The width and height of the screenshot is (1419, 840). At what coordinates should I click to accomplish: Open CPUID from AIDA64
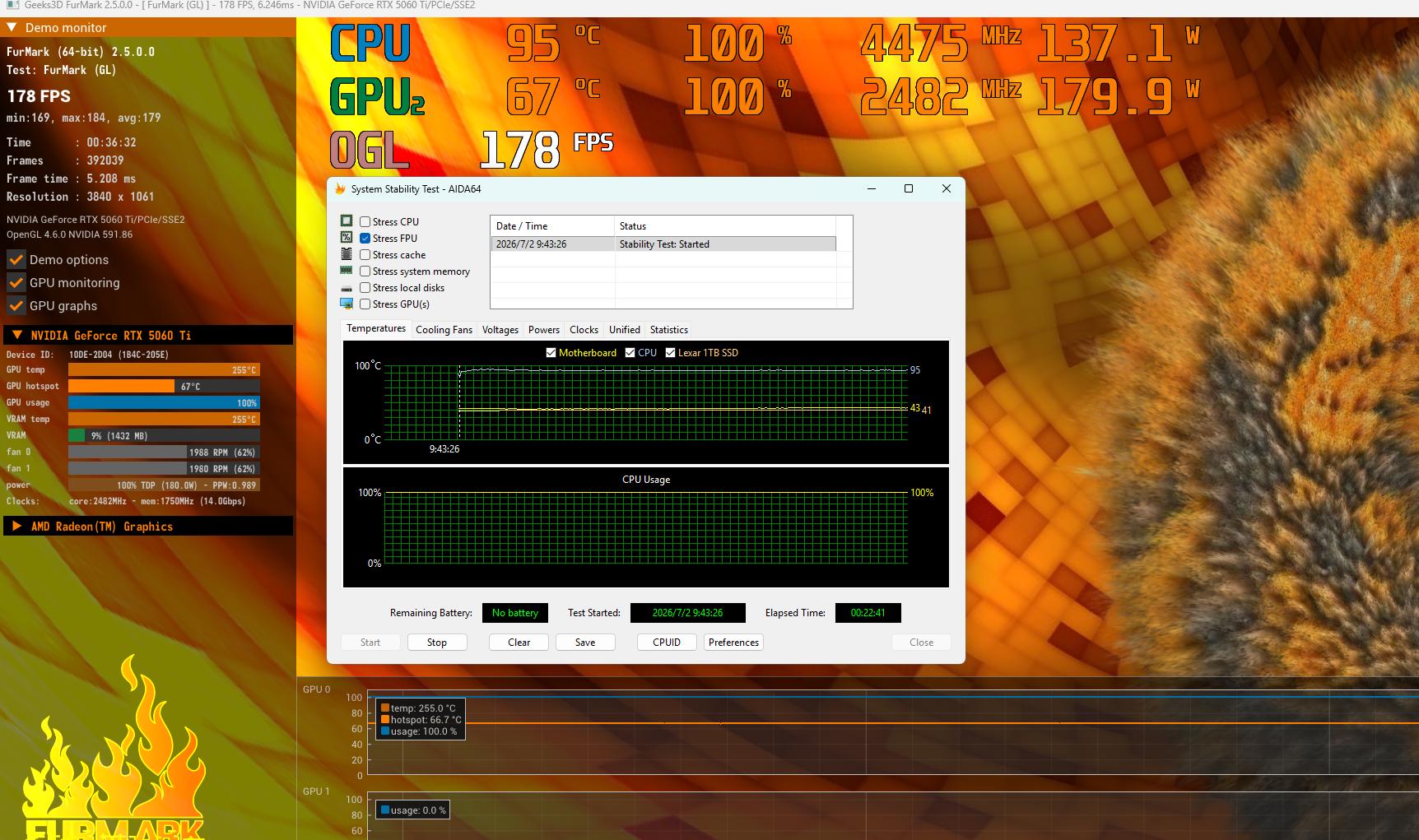[667, 643]
